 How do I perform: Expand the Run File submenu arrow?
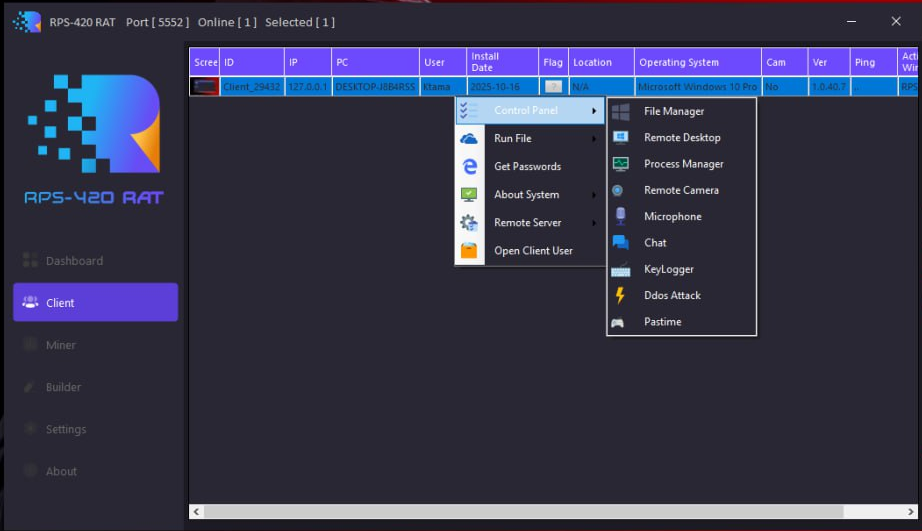(594, 139)
